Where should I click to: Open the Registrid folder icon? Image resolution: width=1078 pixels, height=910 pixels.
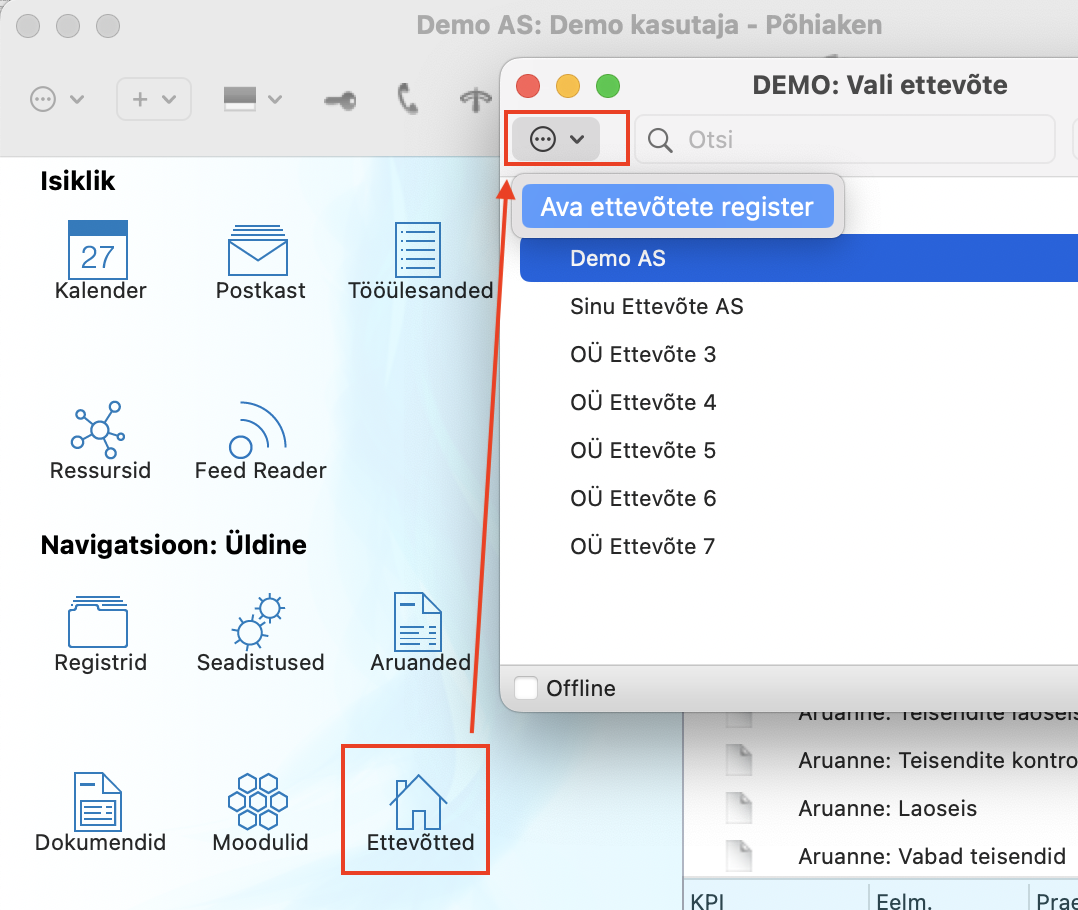[98, 622]
